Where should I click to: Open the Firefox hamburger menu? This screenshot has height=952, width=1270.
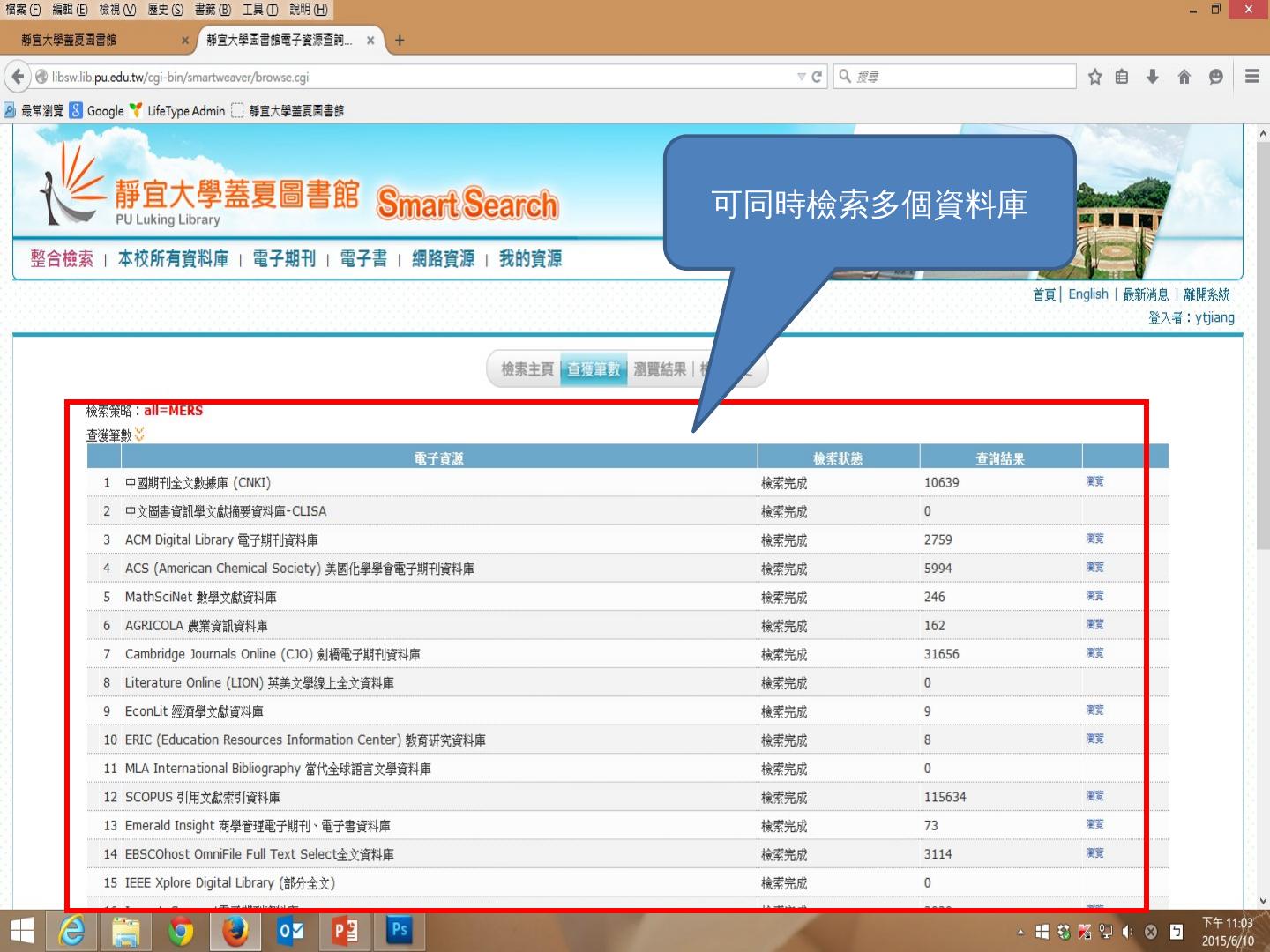coord(1251,77)
